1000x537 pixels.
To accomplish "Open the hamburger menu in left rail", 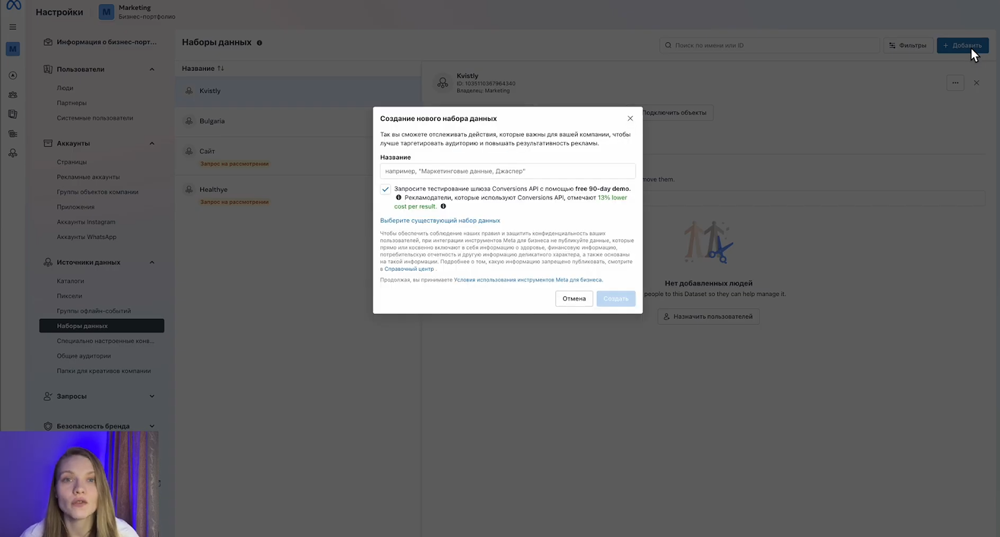I will pyautogui.click(x=13, y=27).
